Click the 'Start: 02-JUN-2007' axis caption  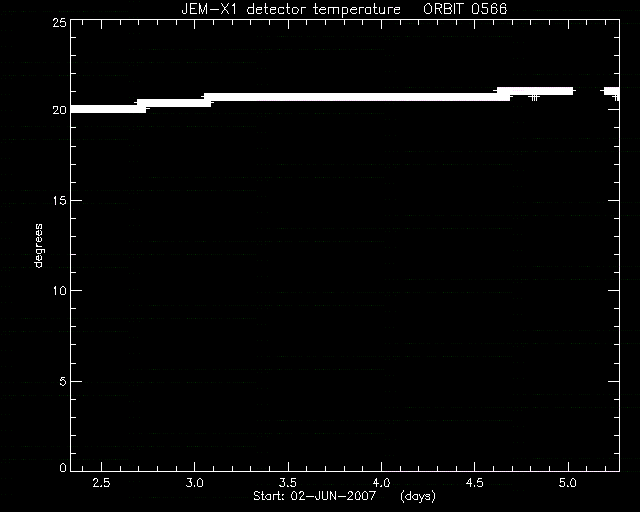click(314, 496)
